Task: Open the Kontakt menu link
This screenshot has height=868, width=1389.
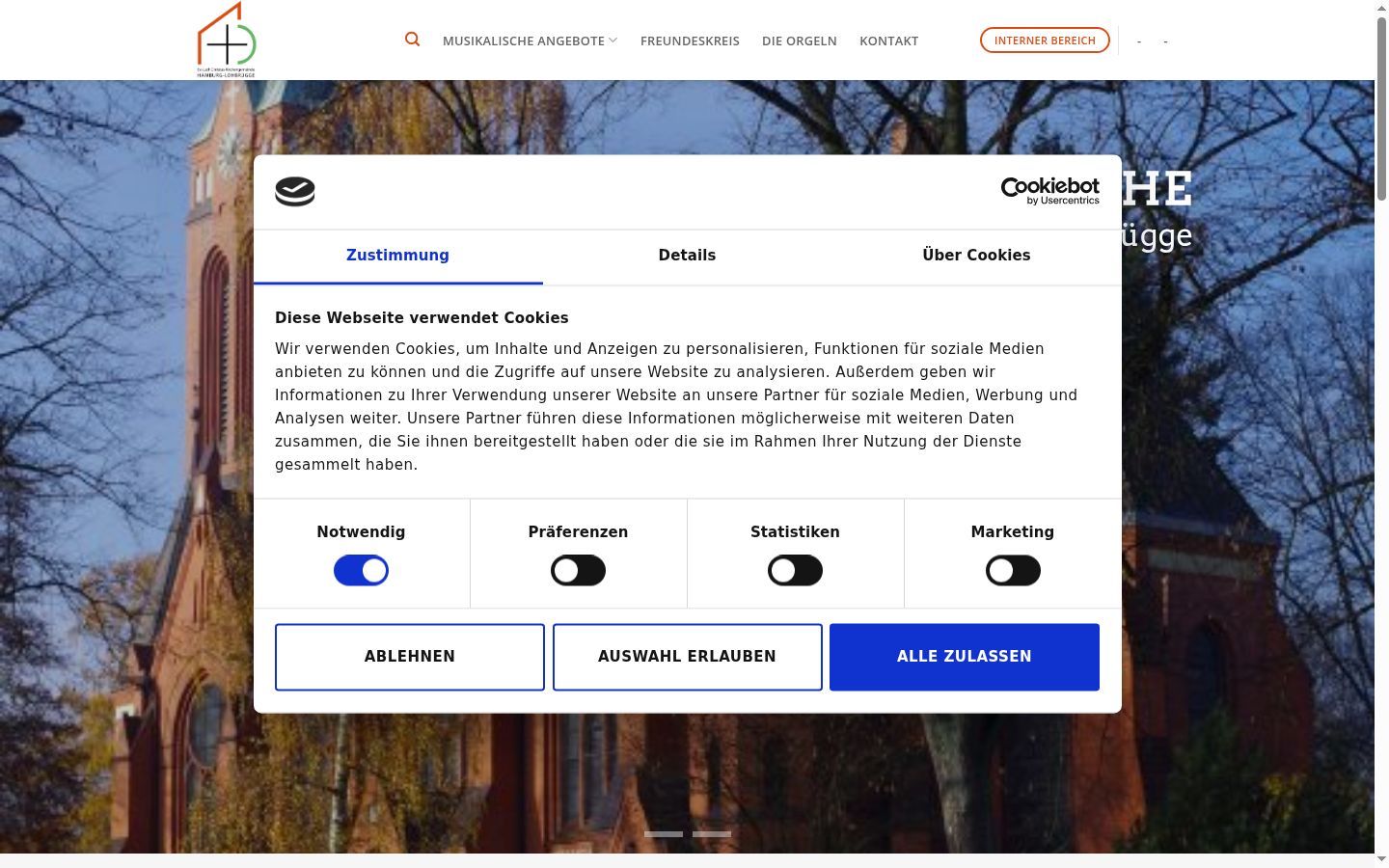Action: point(888,41)
